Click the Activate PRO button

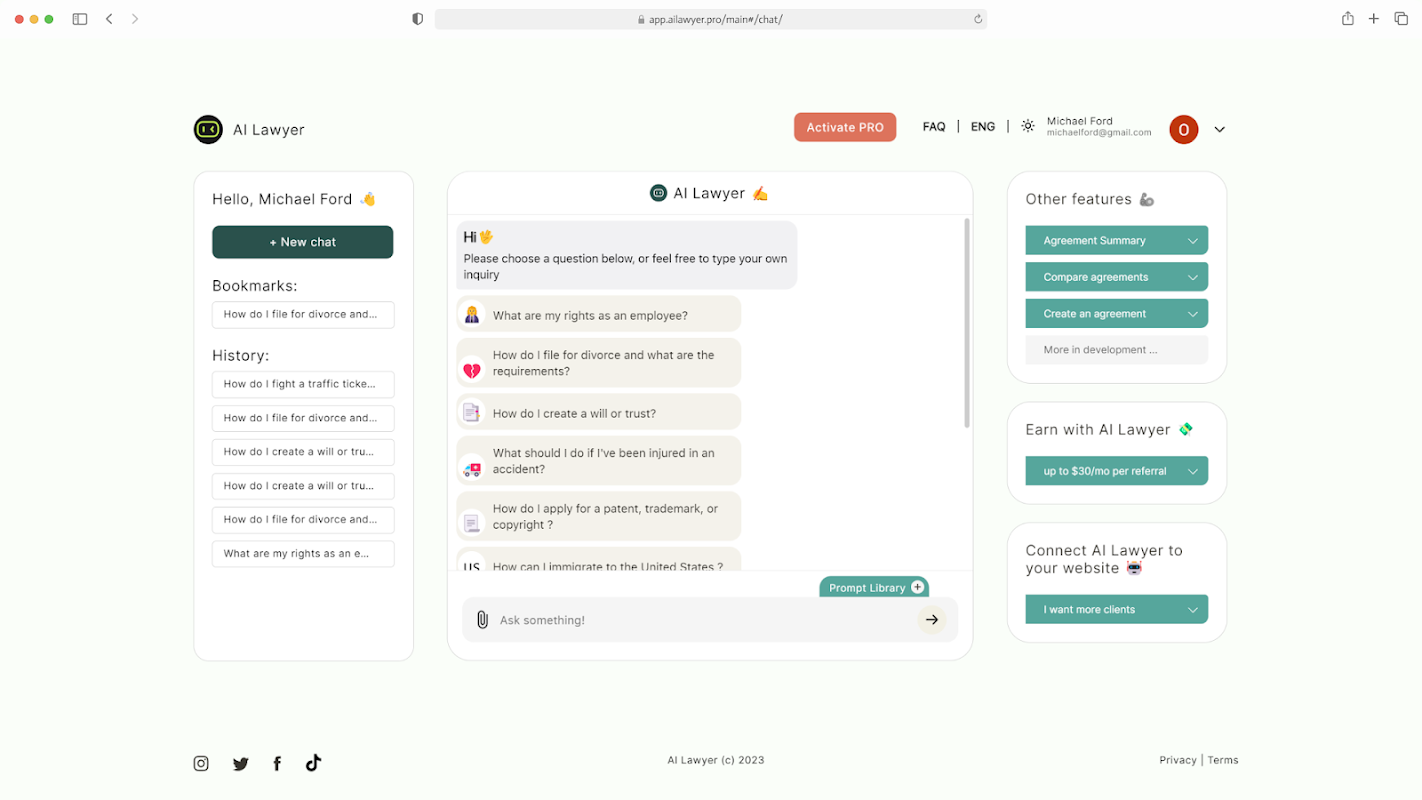[x=845, y=127]
